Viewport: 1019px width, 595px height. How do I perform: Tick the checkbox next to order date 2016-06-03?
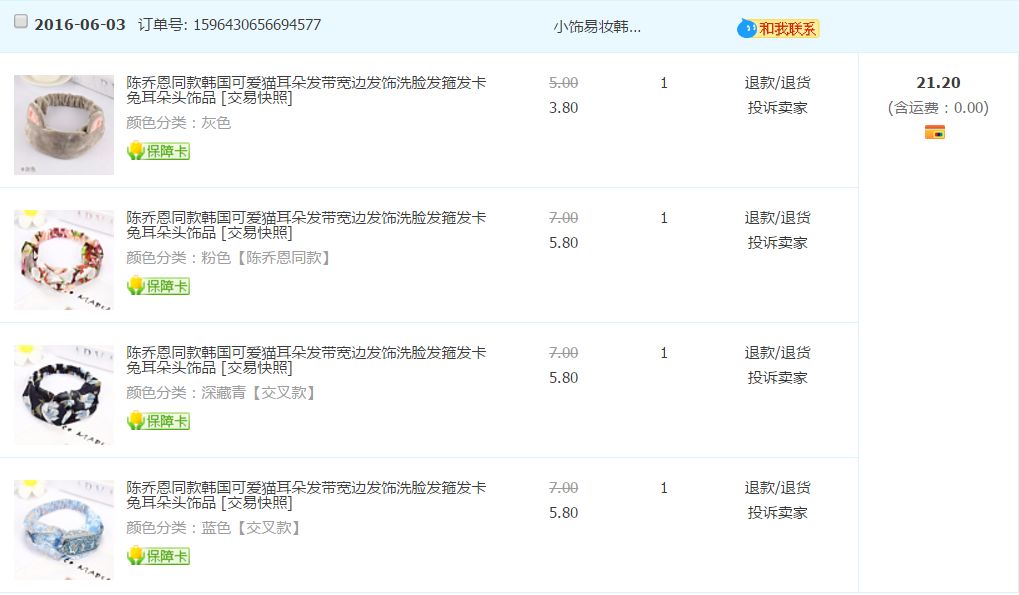tap(21, 21)
